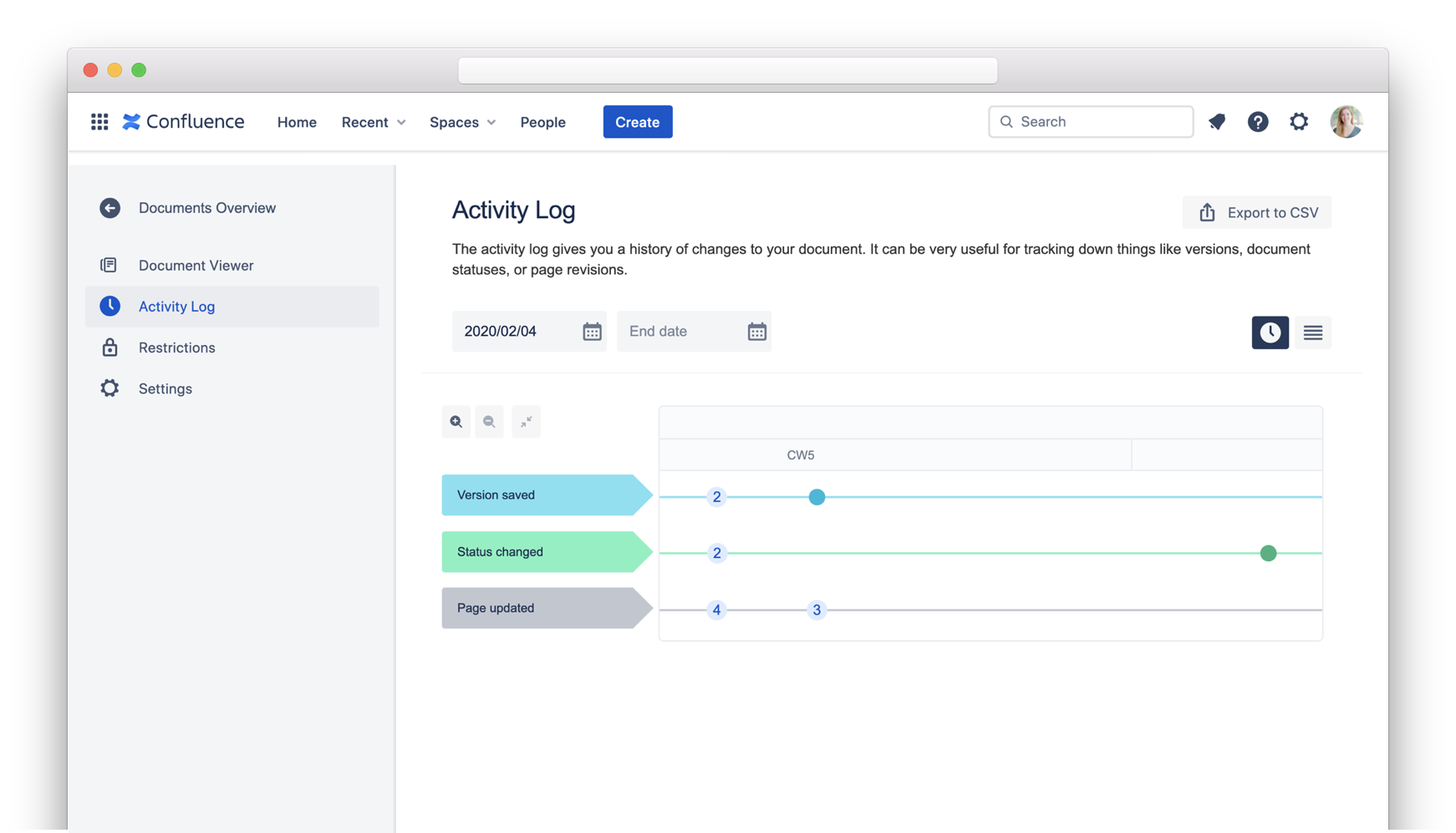
Task: Open Document Viewer in the sidebar
Action: [196, 266]
